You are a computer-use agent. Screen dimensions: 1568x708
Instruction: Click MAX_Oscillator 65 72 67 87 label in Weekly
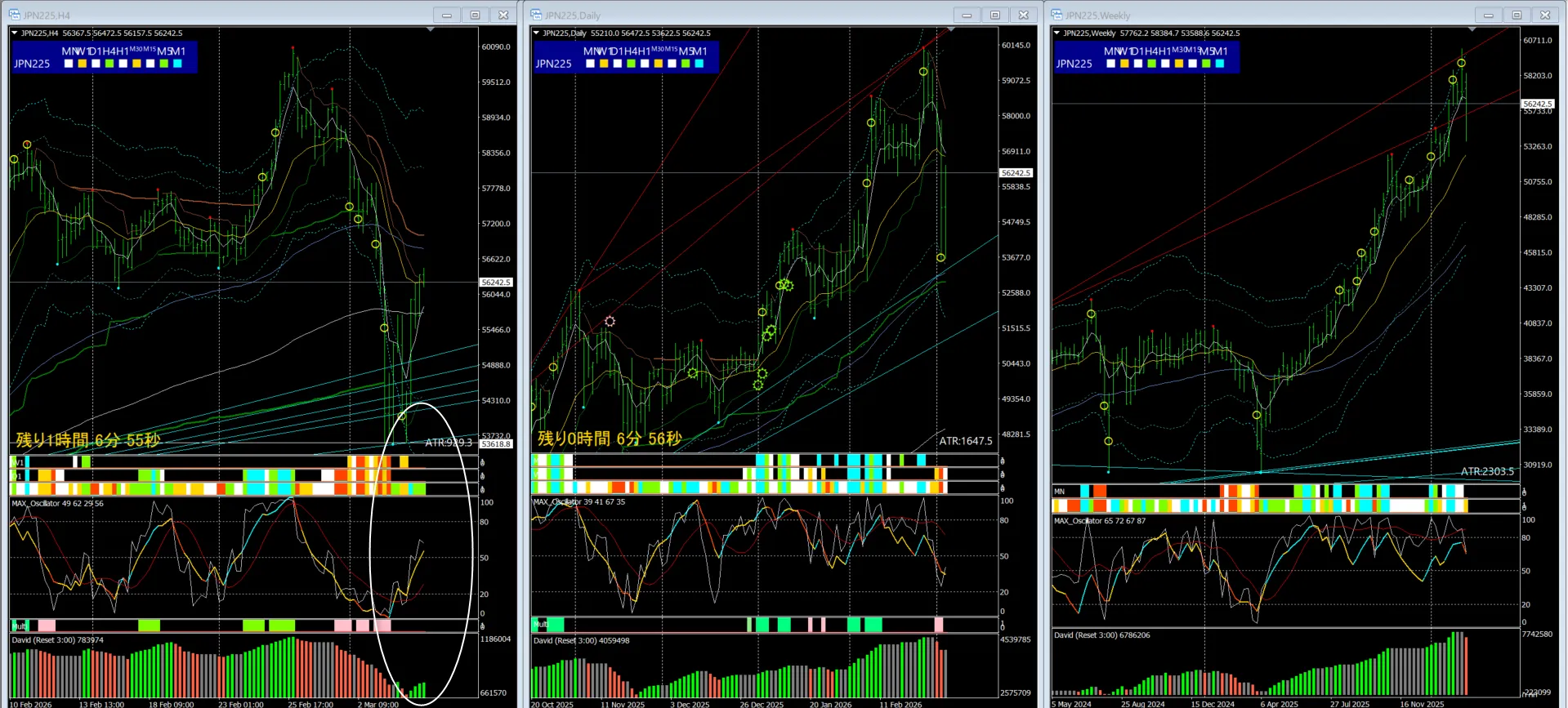pyautogui.click(x=1100, y=521)
